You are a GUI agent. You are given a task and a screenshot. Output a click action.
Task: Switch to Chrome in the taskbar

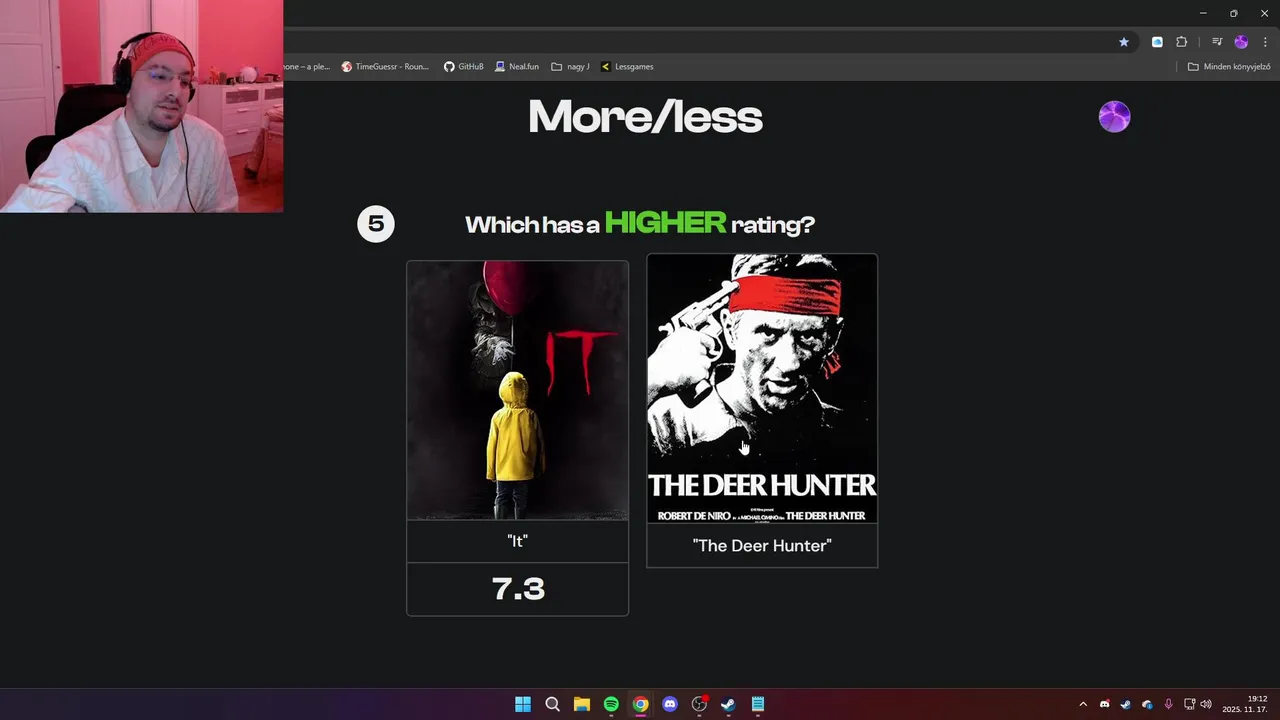(640, 704)
